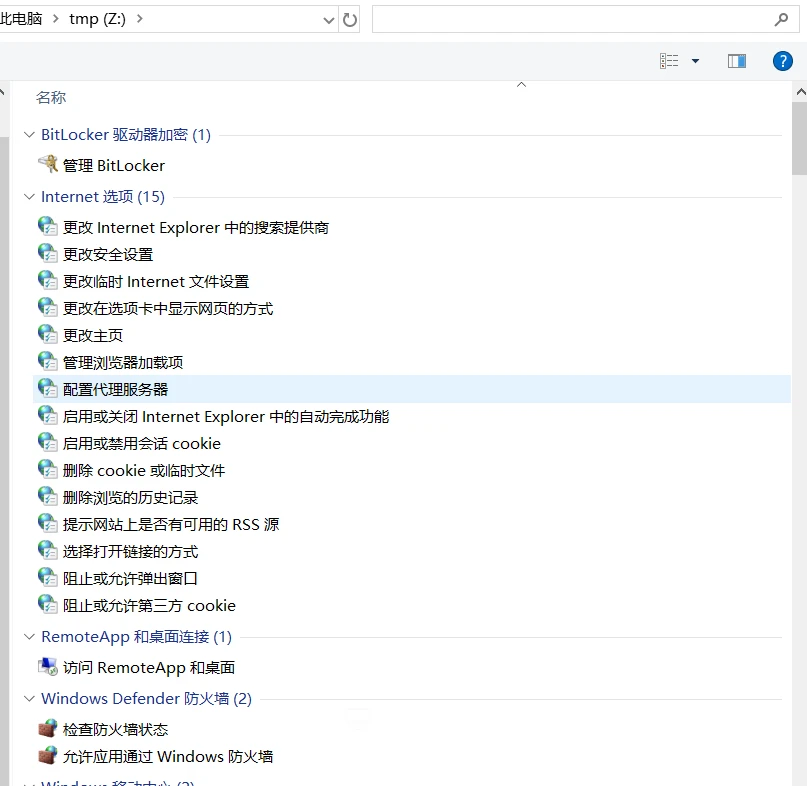Select the text 访问 RemoteApp 和桌面
Screen dimensions: 807x786
[149, 668]
